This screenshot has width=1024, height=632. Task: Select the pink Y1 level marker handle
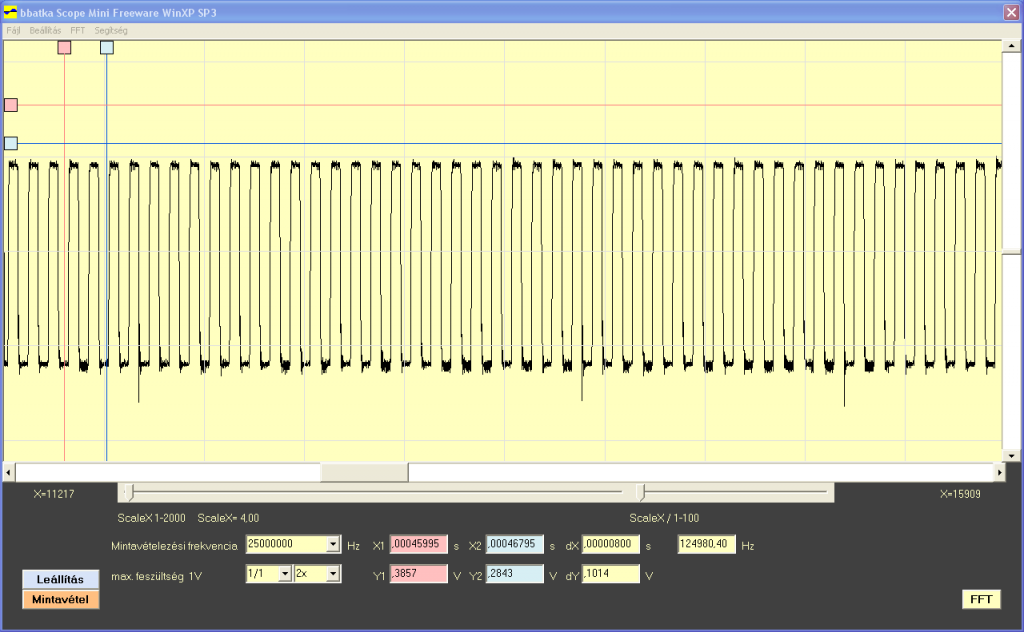click(11, 105)
